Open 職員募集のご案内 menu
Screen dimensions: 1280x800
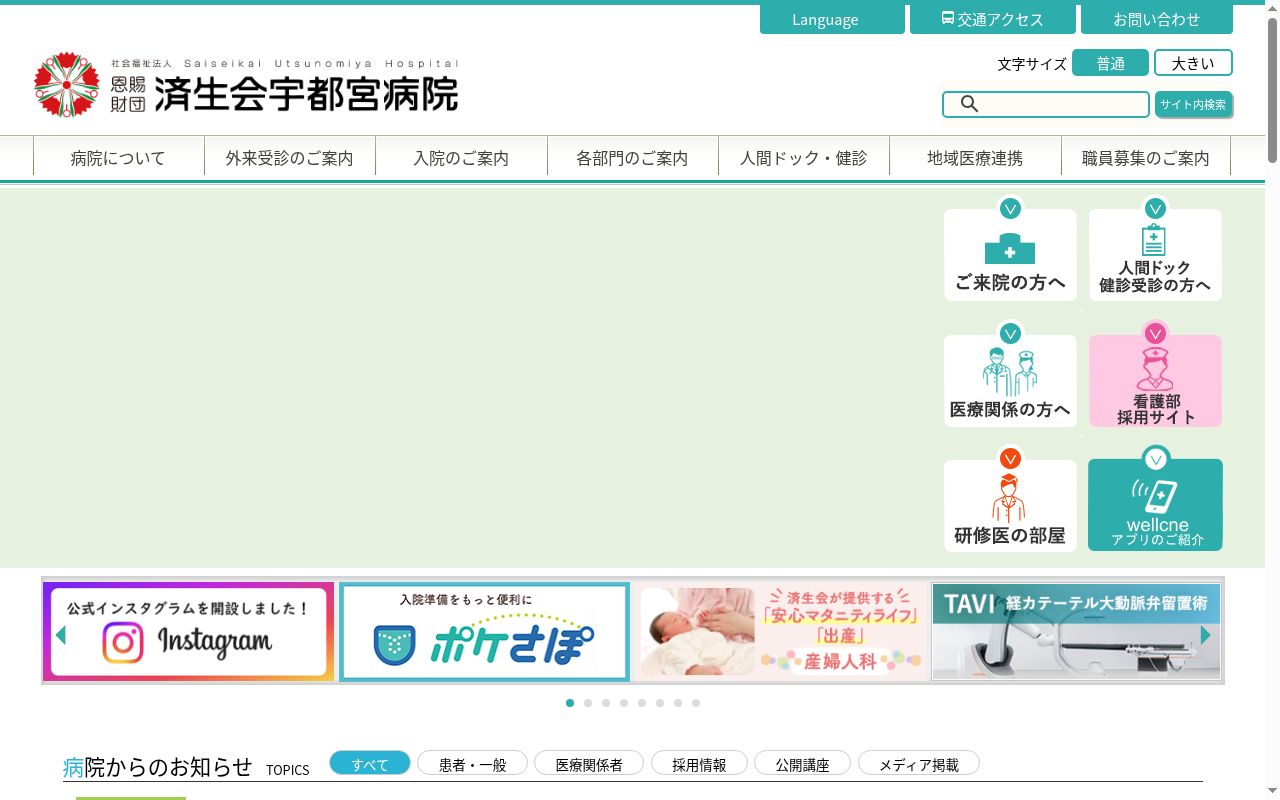click(1146, 157)
